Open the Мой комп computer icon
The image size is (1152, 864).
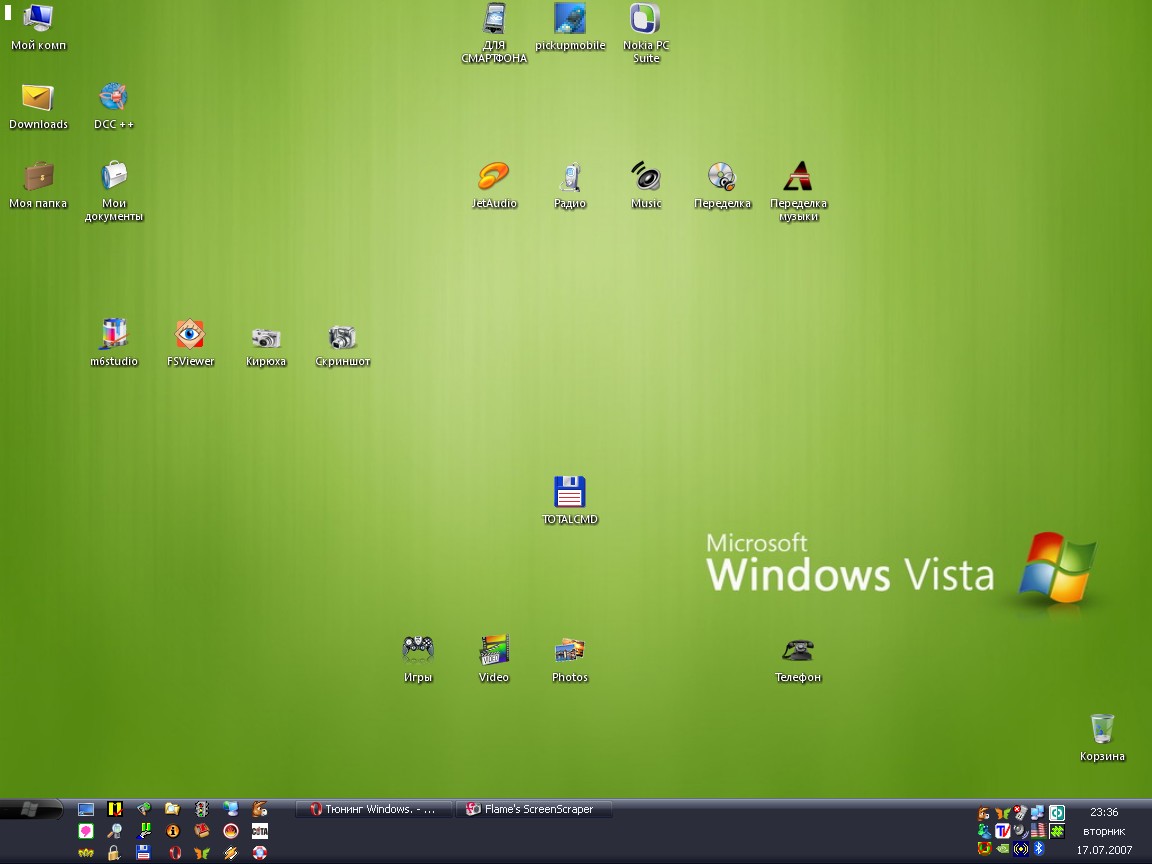click(38, 19)
